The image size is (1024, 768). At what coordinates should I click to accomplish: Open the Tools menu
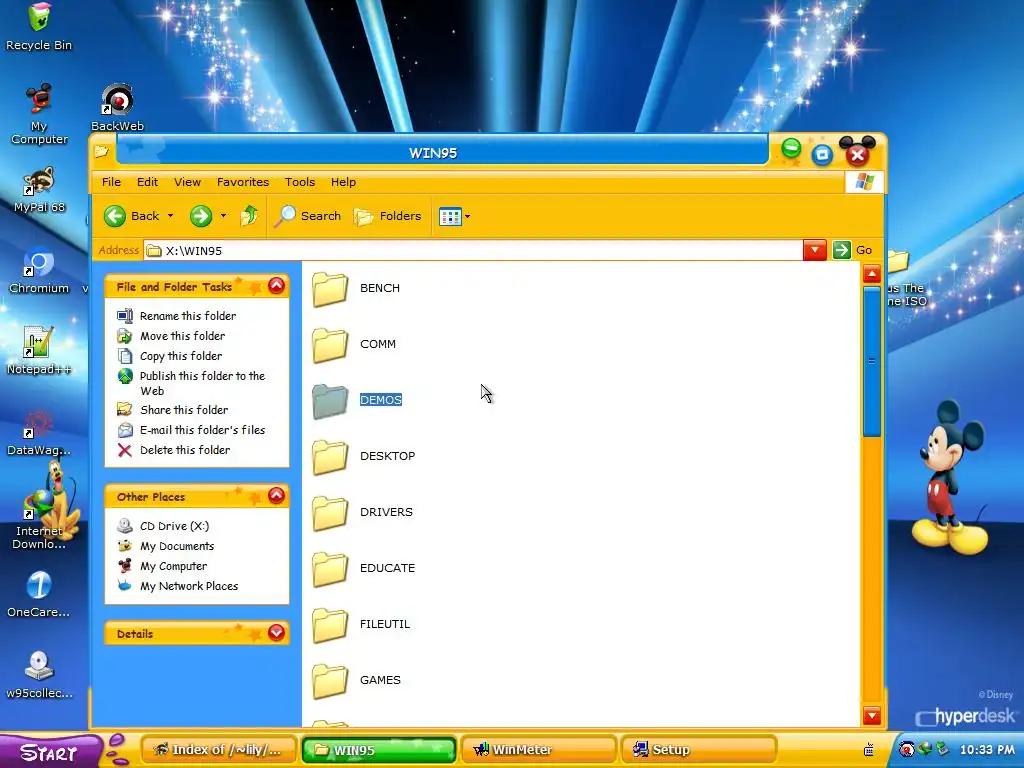300,182
